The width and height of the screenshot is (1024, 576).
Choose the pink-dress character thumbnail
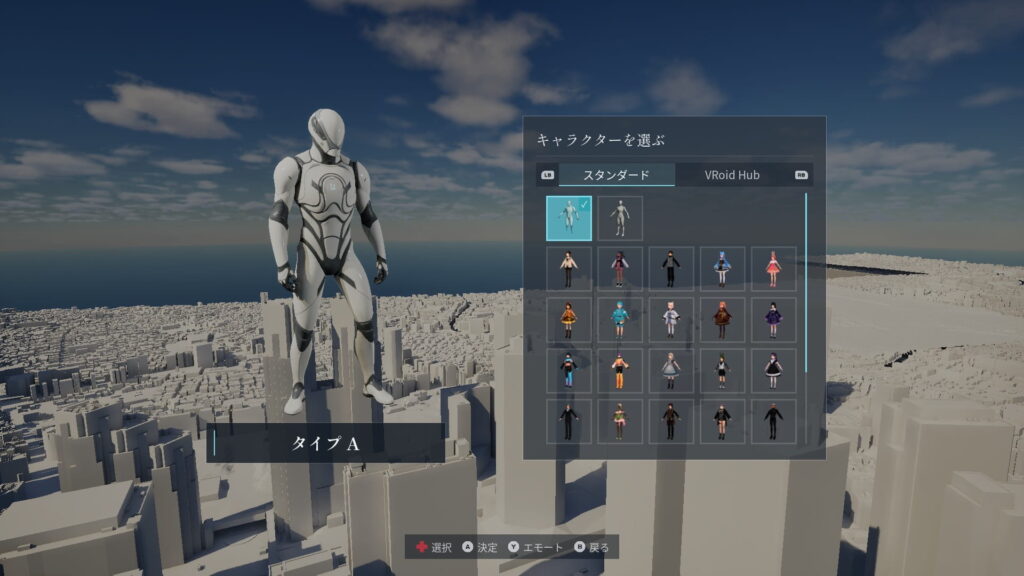point(773,268)
